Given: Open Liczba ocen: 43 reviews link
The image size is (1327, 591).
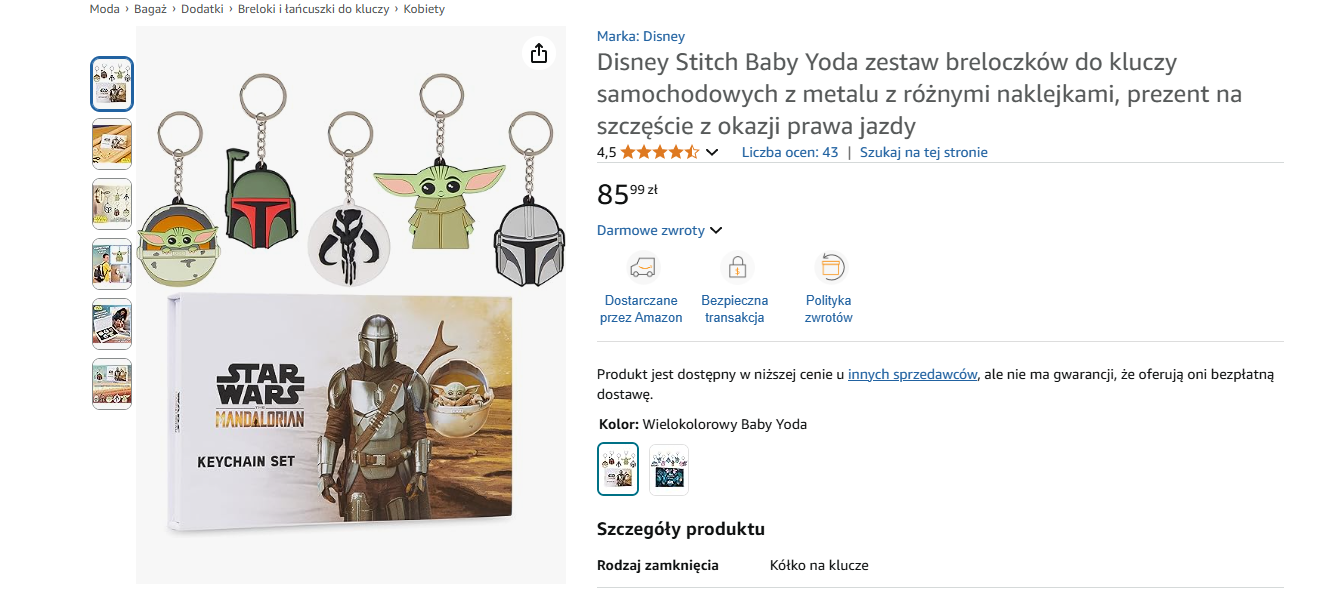Looking at the screenshot, I should (x=789, y=152).
